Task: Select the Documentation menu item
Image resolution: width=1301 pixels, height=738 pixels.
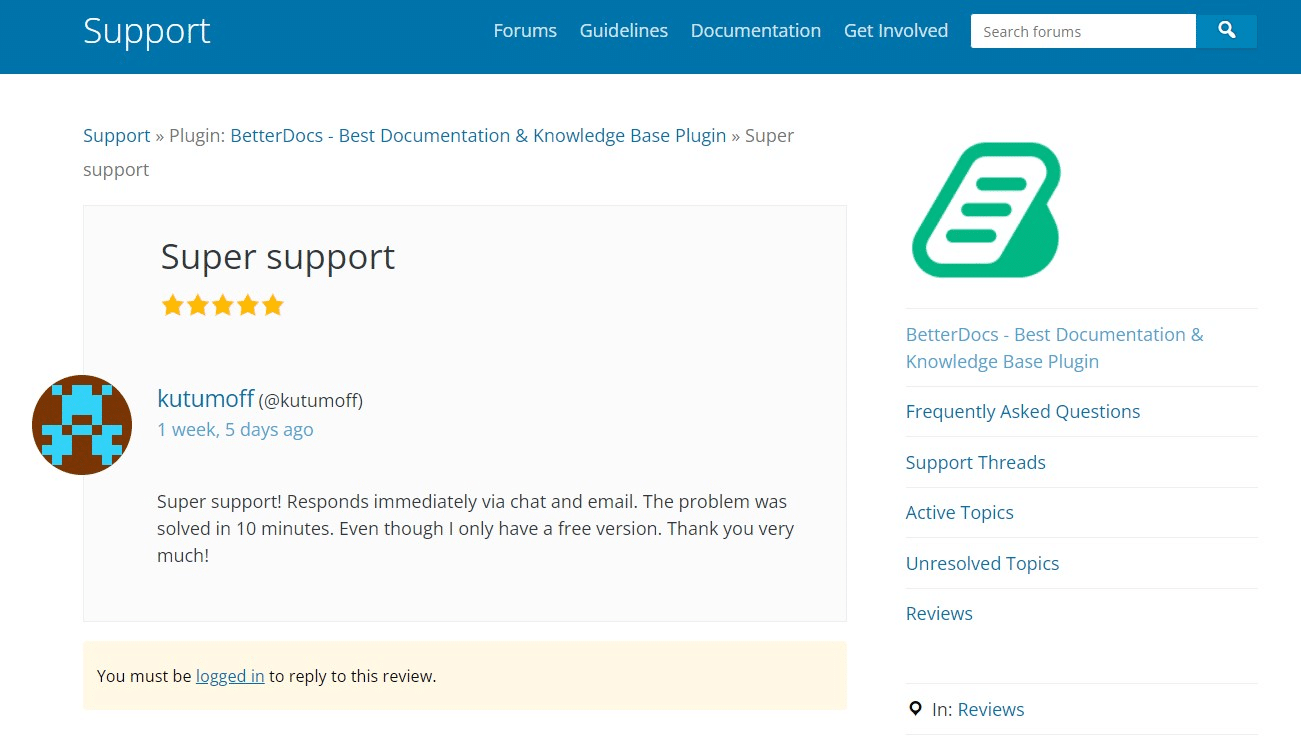Action: [x=755, y=31]
